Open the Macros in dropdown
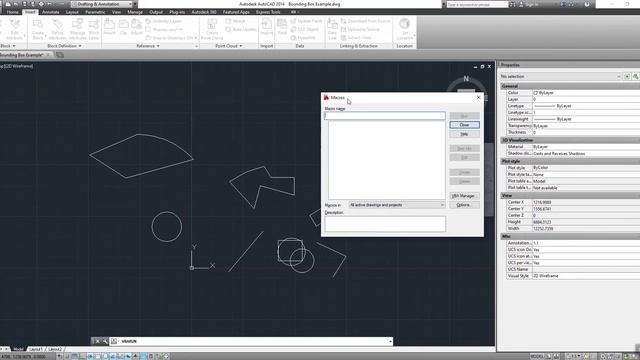The height and width of the screenshot is (360, 640). [397, 205]
